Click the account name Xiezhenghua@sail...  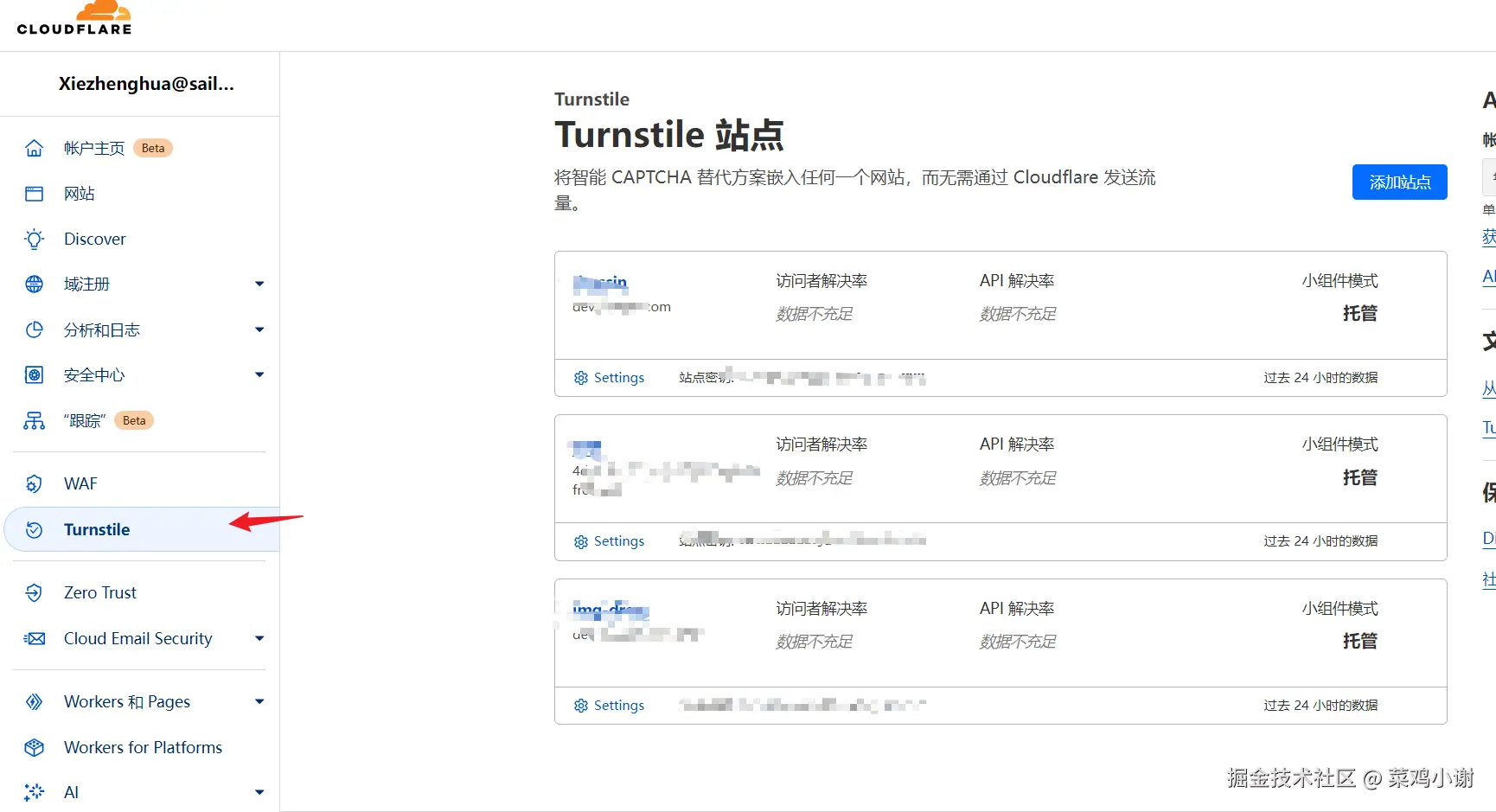[x=146, y=84]
